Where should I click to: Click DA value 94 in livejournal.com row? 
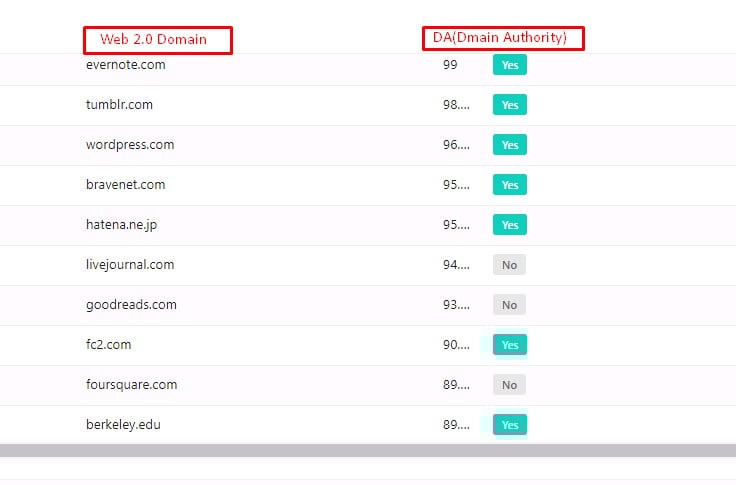point(456,265)
